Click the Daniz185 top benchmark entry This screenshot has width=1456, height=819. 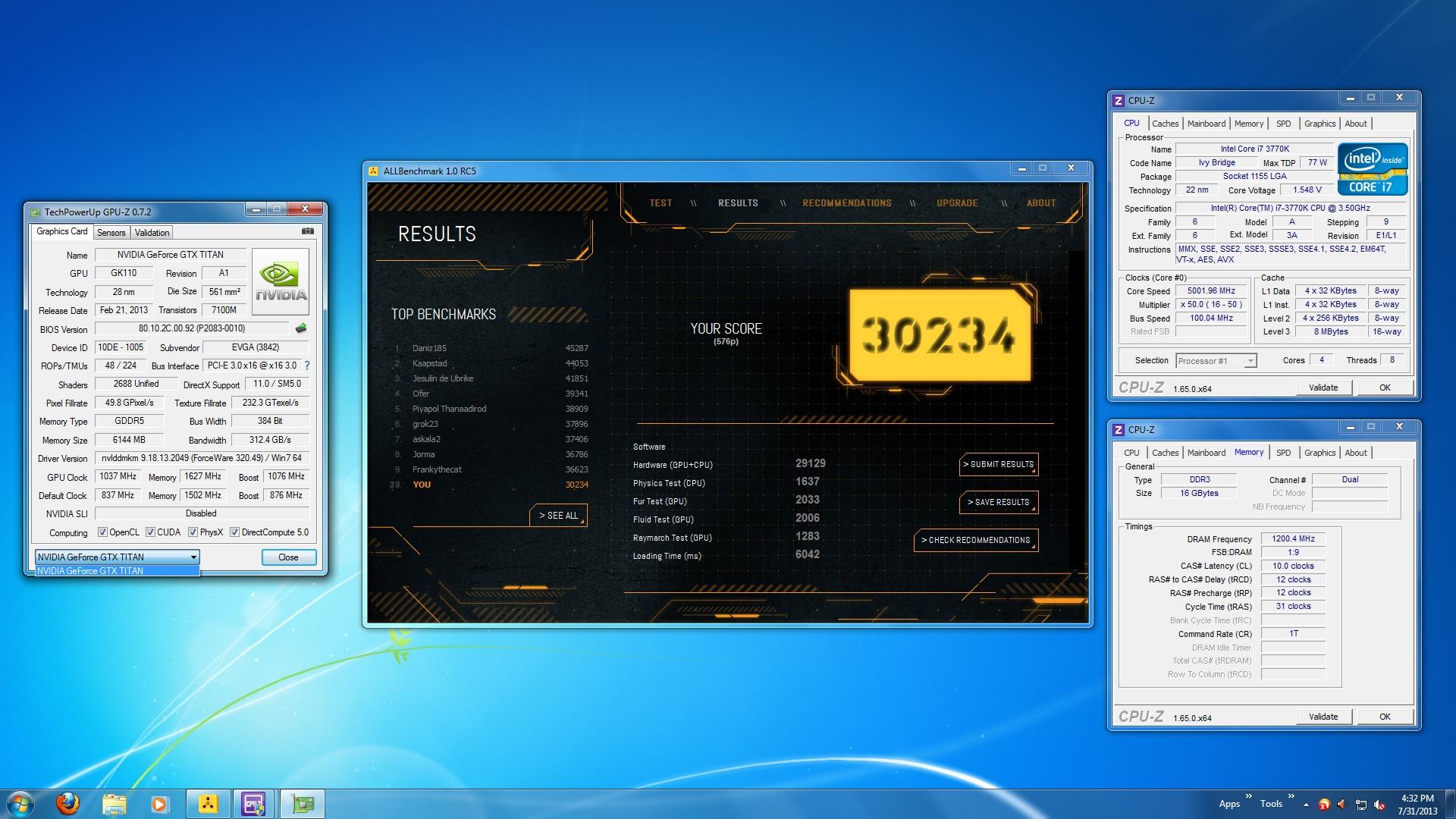[491, 348]
